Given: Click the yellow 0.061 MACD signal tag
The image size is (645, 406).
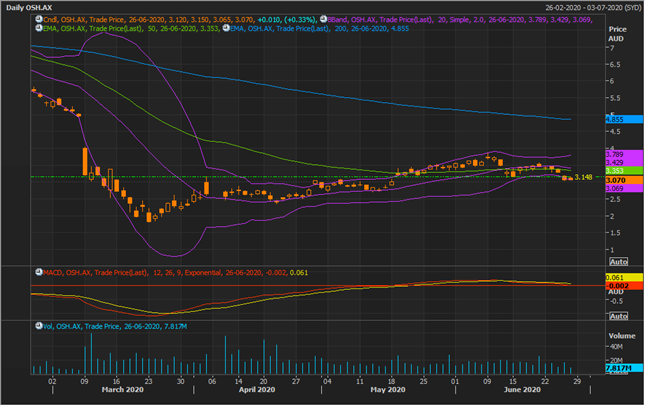Looking at the screenshot, I should tap(624, 278).
